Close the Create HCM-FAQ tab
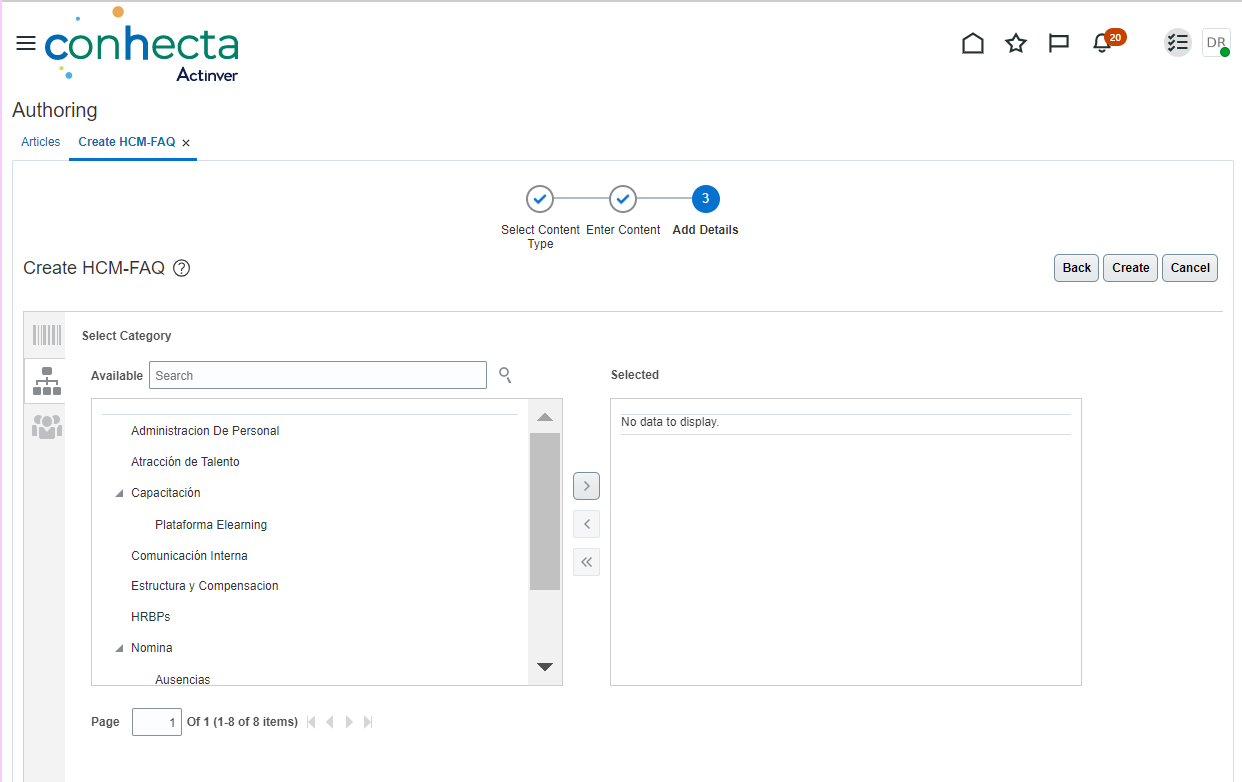Screen dimensions: 1242x782 (185, 142)
